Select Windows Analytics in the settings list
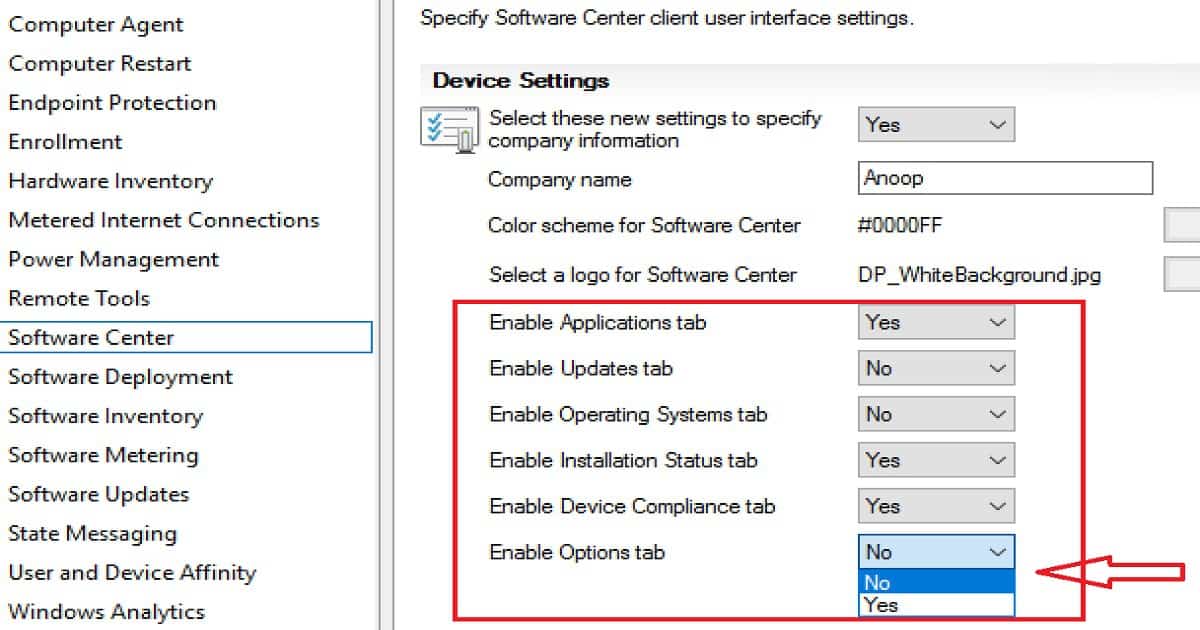 [x=106, y=611]
